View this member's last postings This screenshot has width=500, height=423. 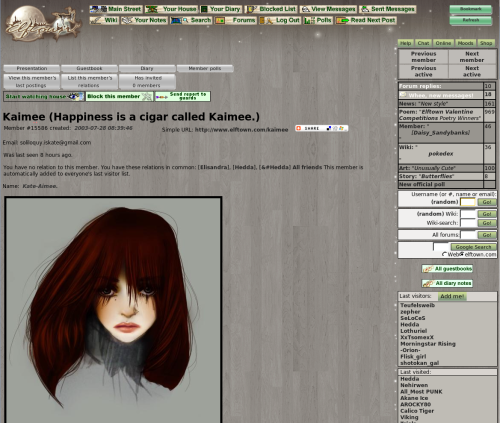click(32, 82)
